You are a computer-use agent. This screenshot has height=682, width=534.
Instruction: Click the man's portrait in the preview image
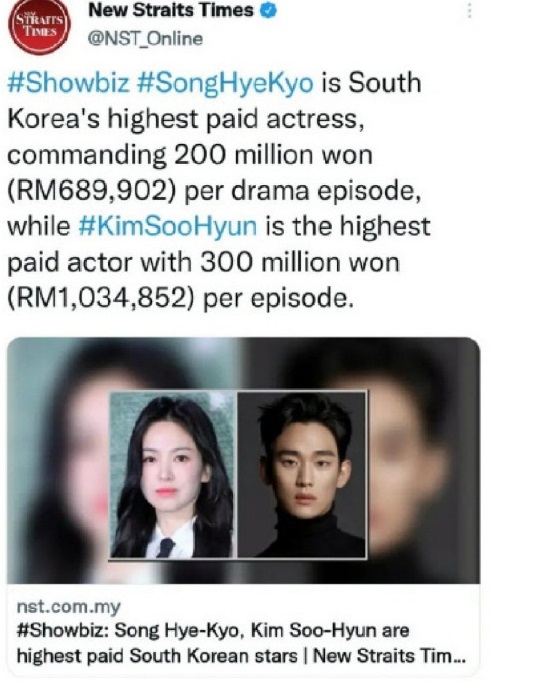302,475
